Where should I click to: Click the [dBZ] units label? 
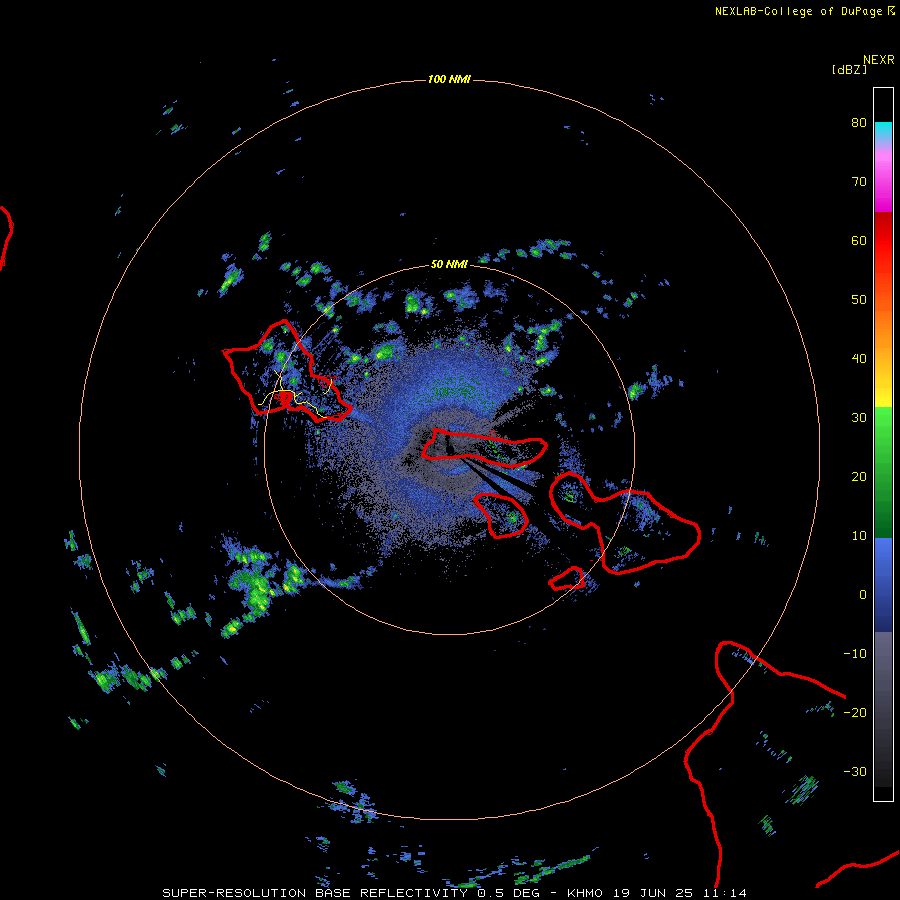[849, 70]
